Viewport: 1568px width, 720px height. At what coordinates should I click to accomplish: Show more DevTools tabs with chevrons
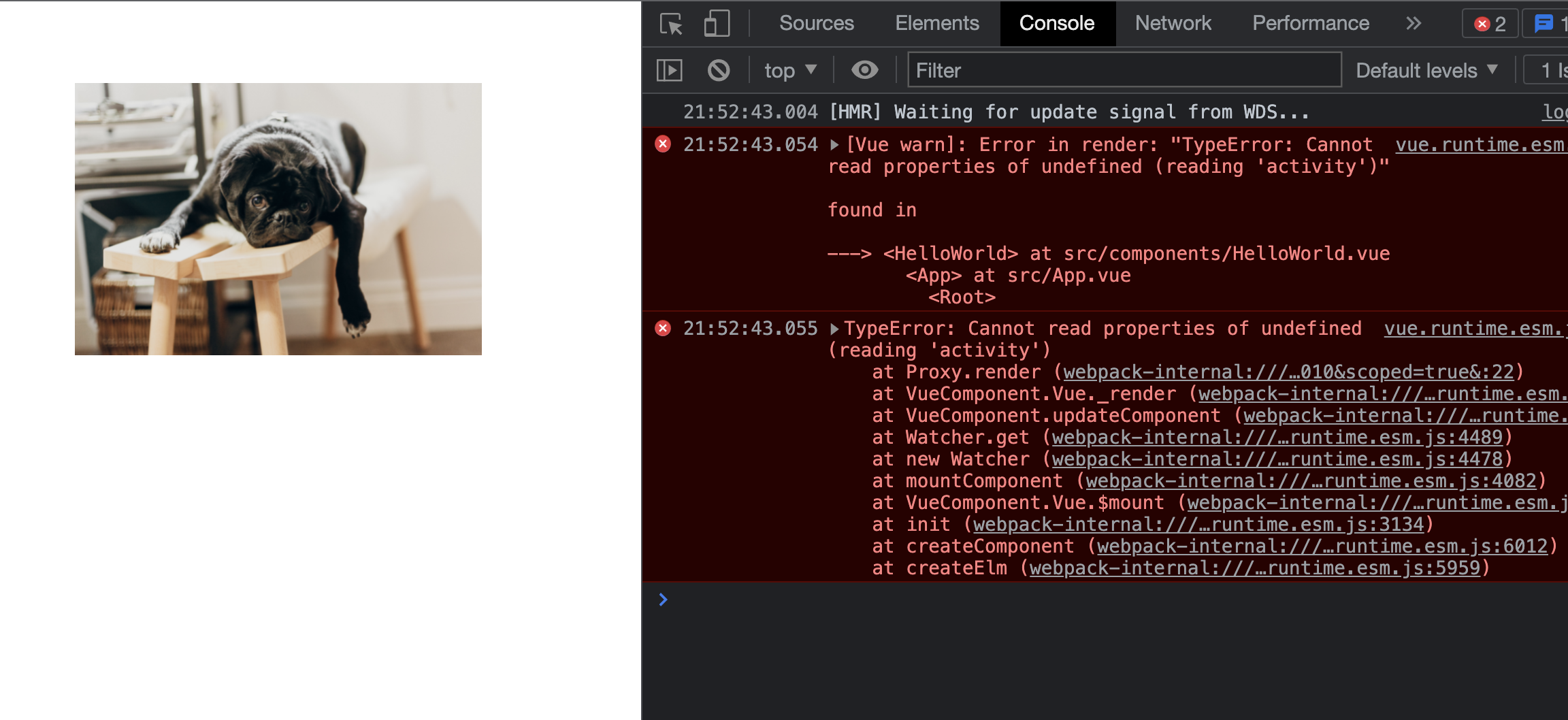1414,24
